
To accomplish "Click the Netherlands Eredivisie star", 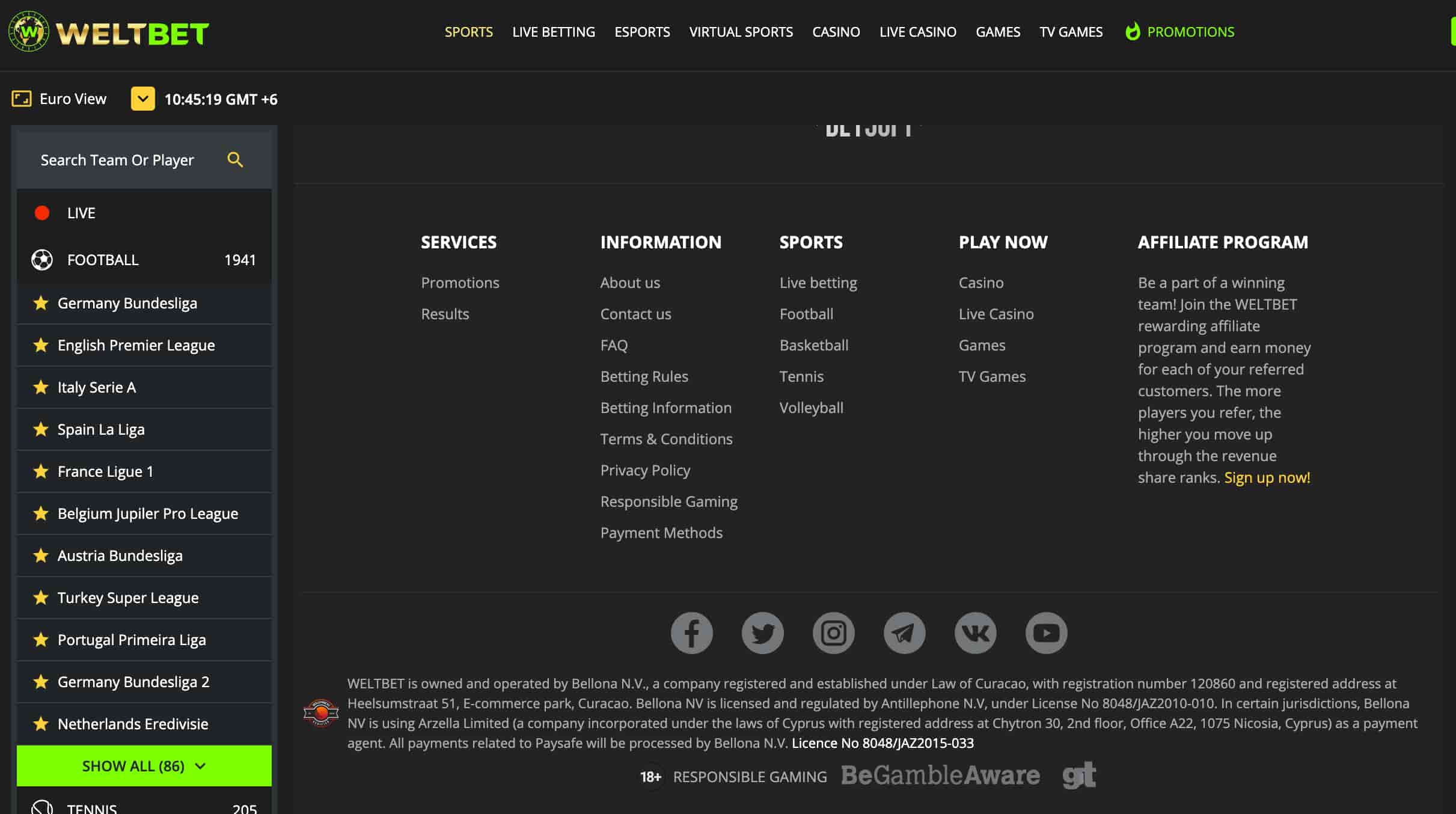I will click(x=41, y=724).
